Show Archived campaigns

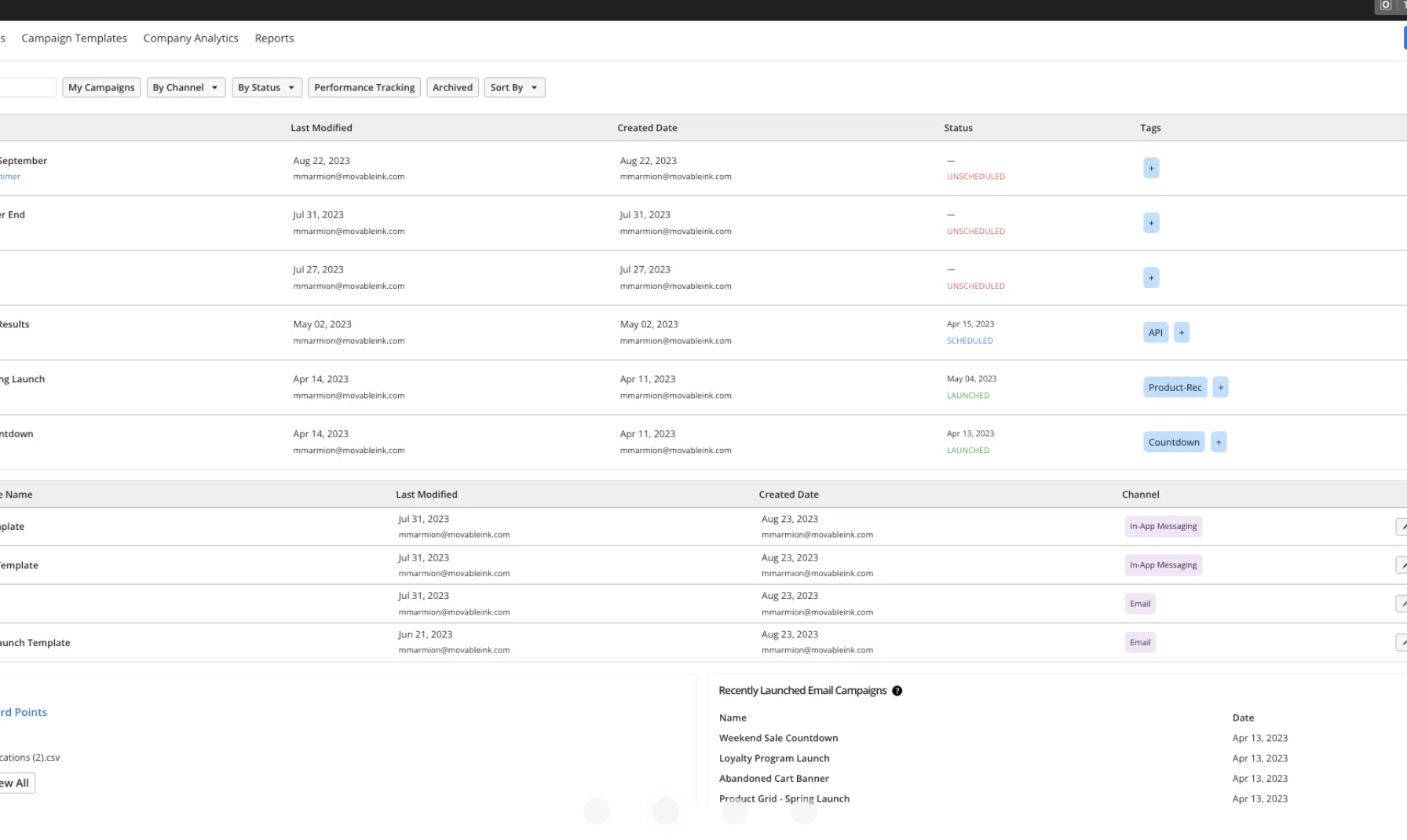click(452, 87)
